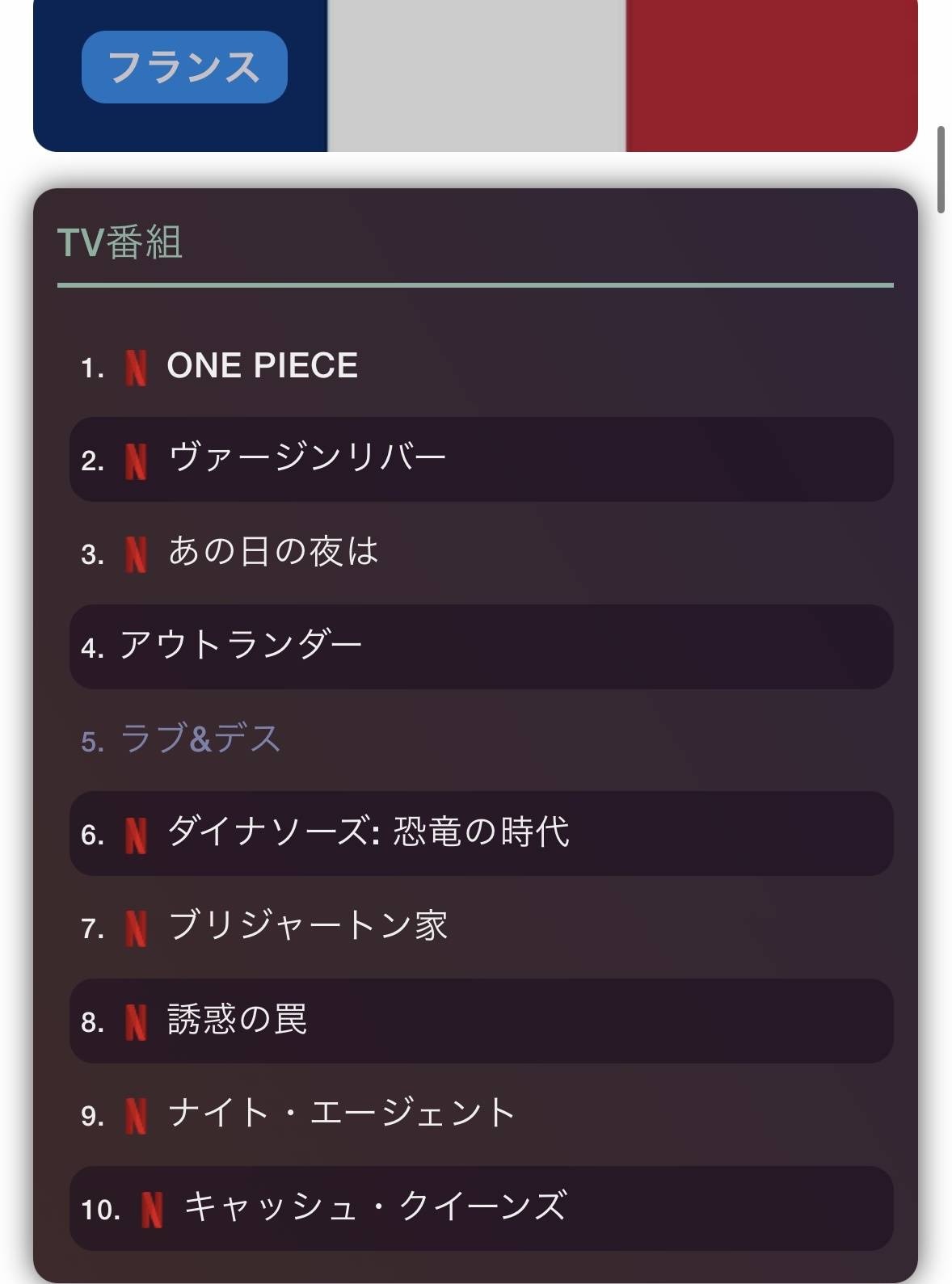The image size is (952, 1284).
Task: Click the Netflix icon beside ヴァージンリバー
Action: [x=136, y=461]
